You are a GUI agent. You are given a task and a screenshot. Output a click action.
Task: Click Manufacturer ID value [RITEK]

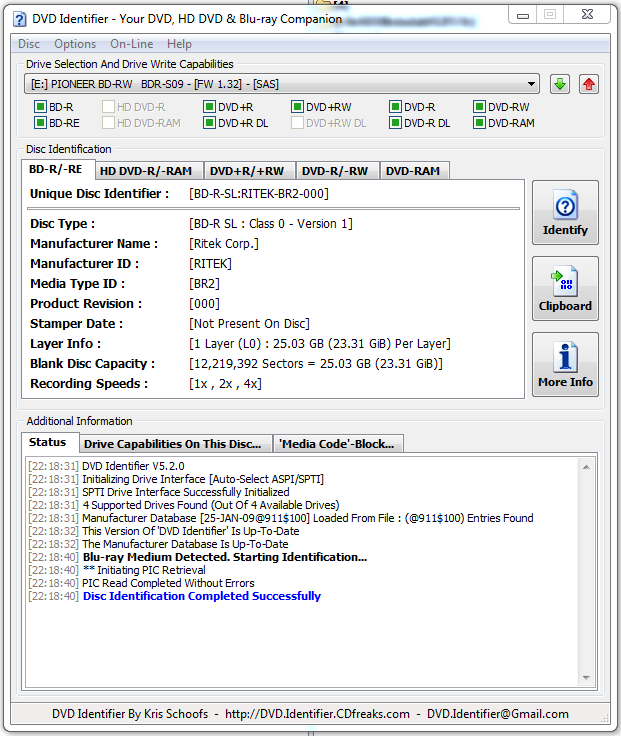click(x=210, y=264)
